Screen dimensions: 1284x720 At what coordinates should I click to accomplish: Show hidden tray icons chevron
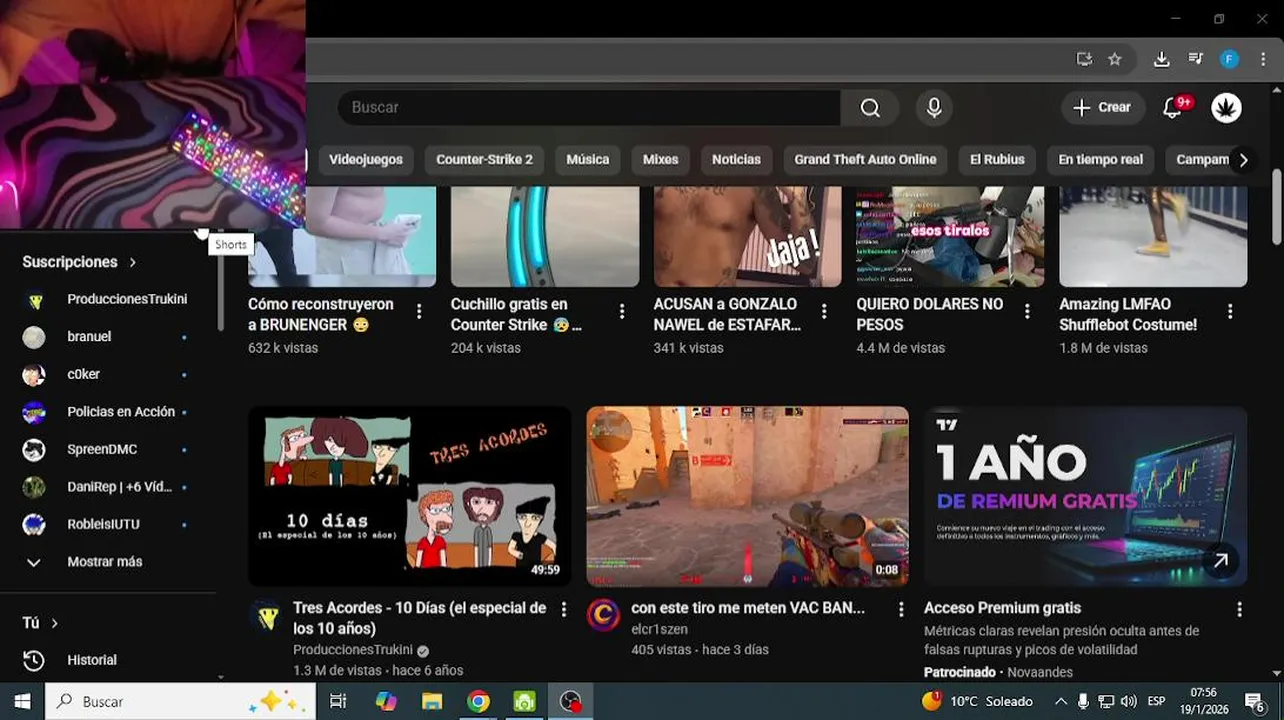coord(1060,702)
